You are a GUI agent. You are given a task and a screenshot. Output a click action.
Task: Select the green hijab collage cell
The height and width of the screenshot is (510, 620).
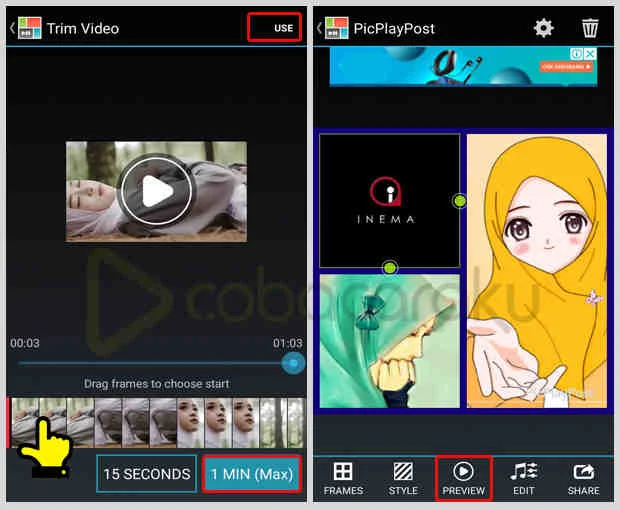[389, 341]
